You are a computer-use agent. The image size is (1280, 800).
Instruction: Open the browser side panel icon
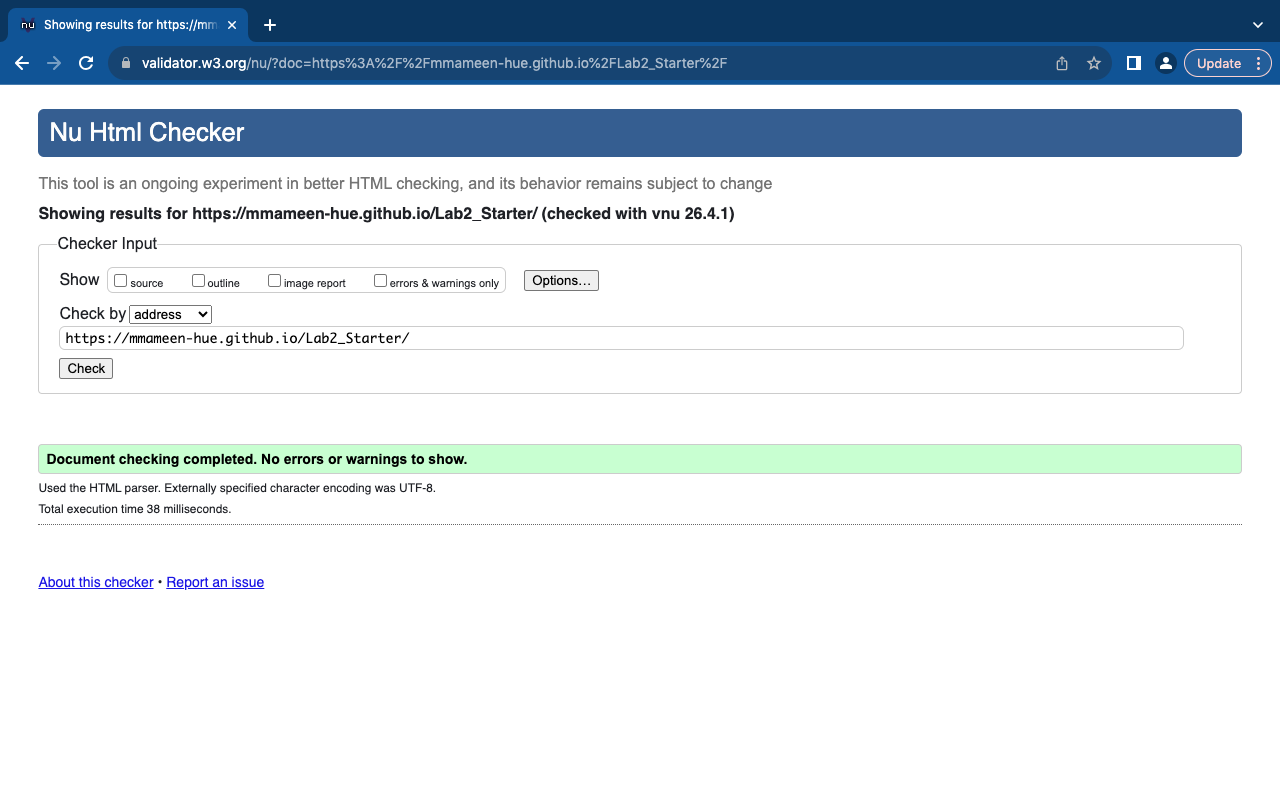pyautogui.click(x=1133, y=63)
